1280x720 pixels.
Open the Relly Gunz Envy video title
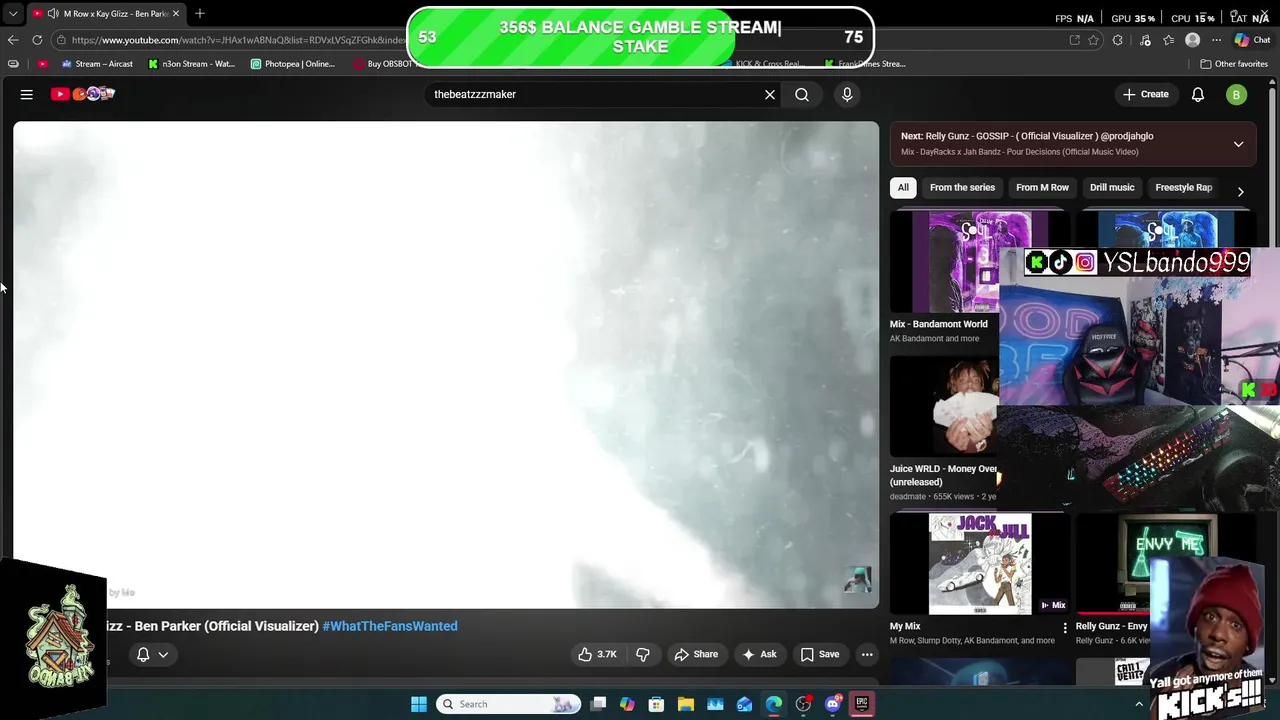[x=1111, y=626]
